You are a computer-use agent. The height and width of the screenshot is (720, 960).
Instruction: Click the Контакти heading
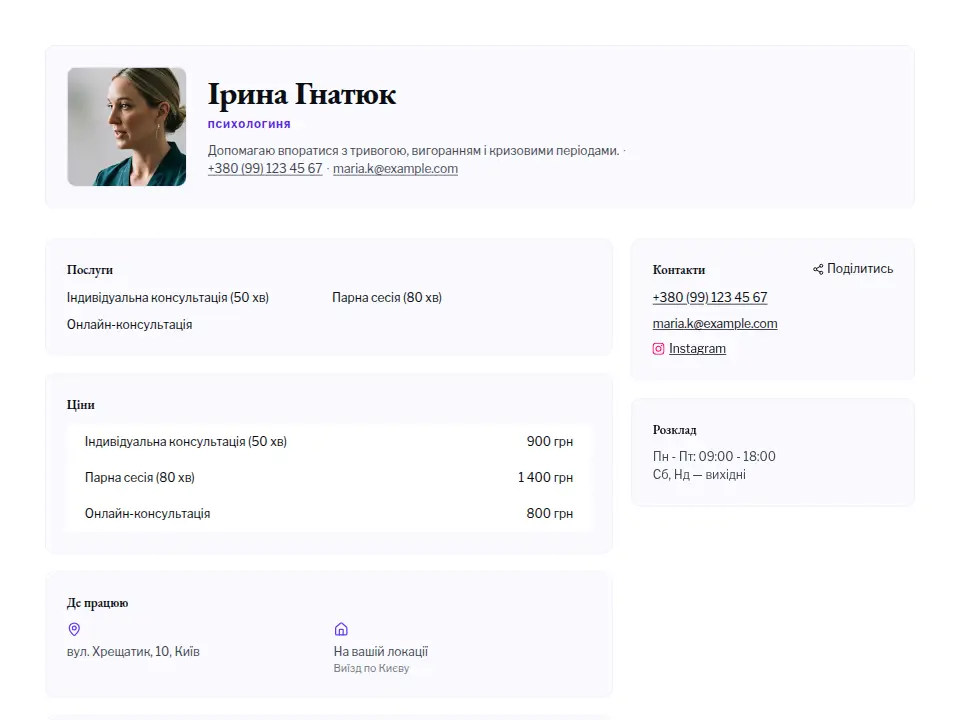pos(679,270)
